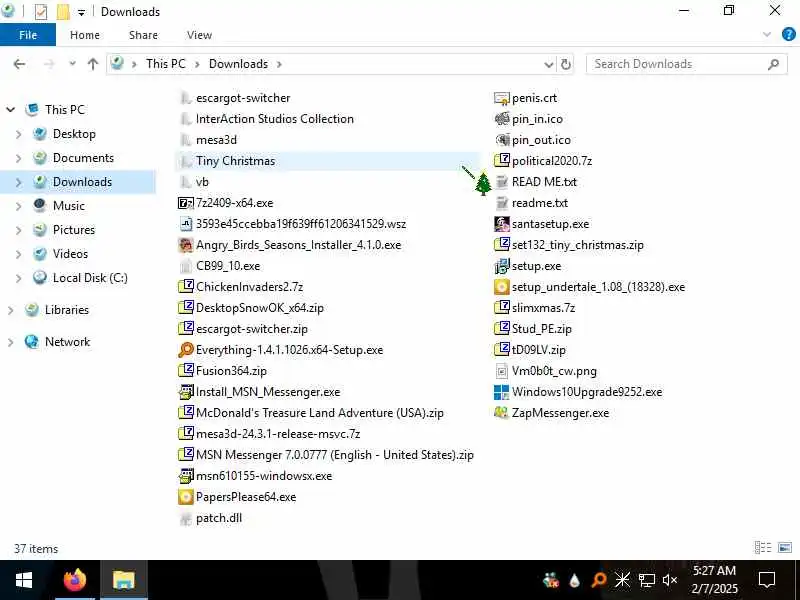
Task: Select the setup.exe installer icon
Action: coord(502,266)
